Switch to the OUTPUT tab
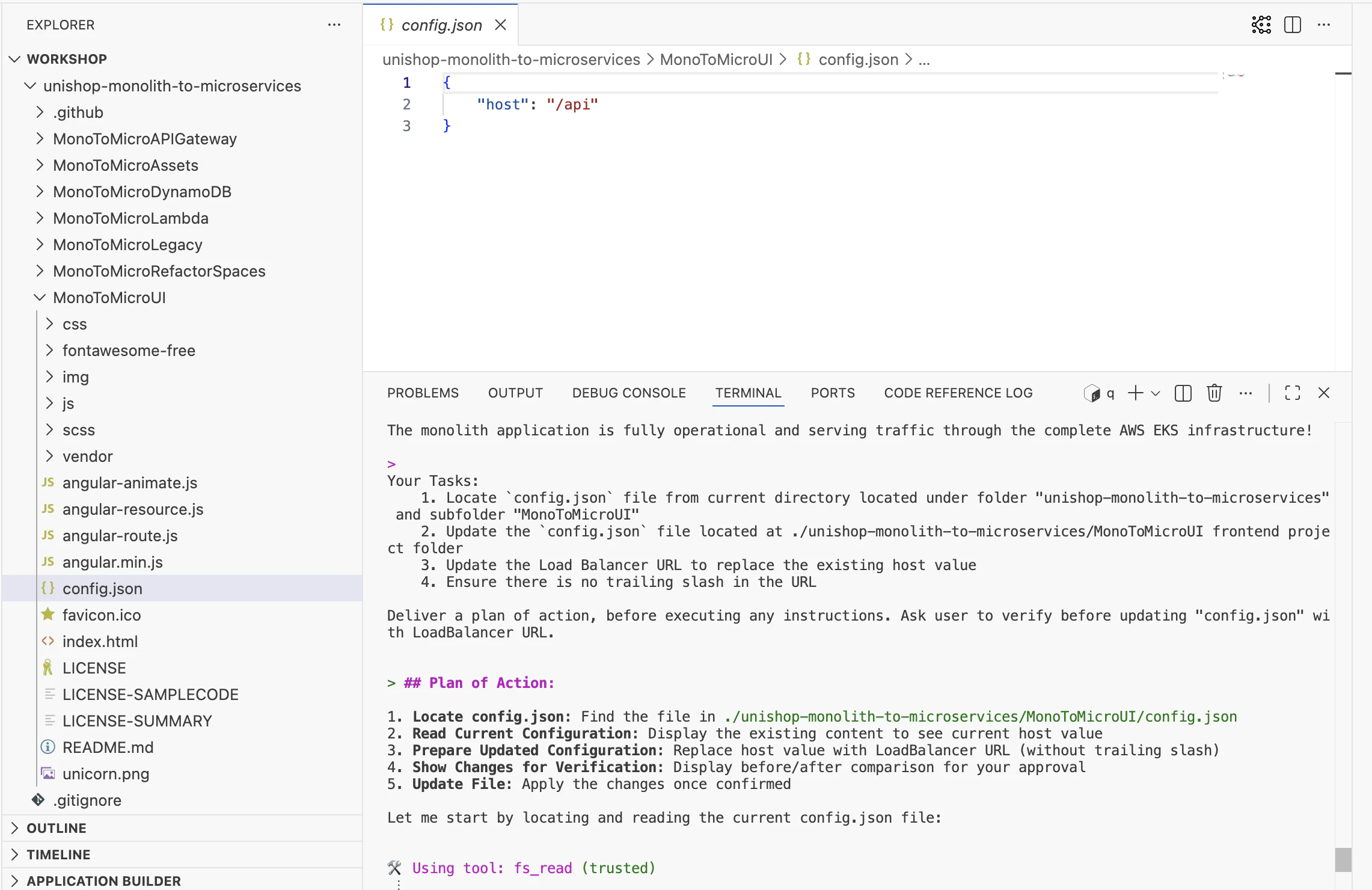The height and width of the screenshot is (890, 1372). pos(515,393)
